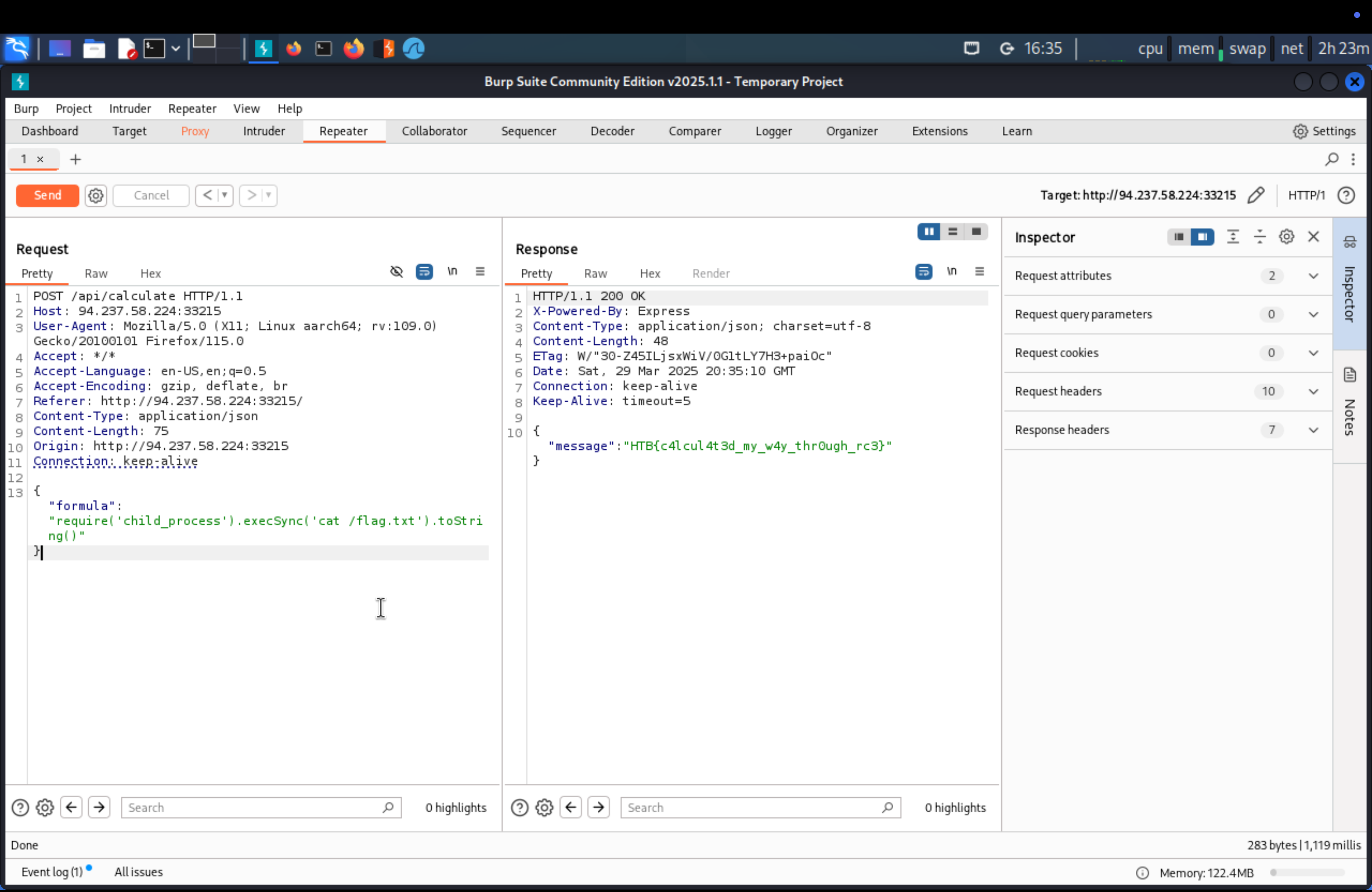This screenshot has width=1372, height=892.
Task: Collapse all Inspector sections
Action: (x=1260, y=237)
